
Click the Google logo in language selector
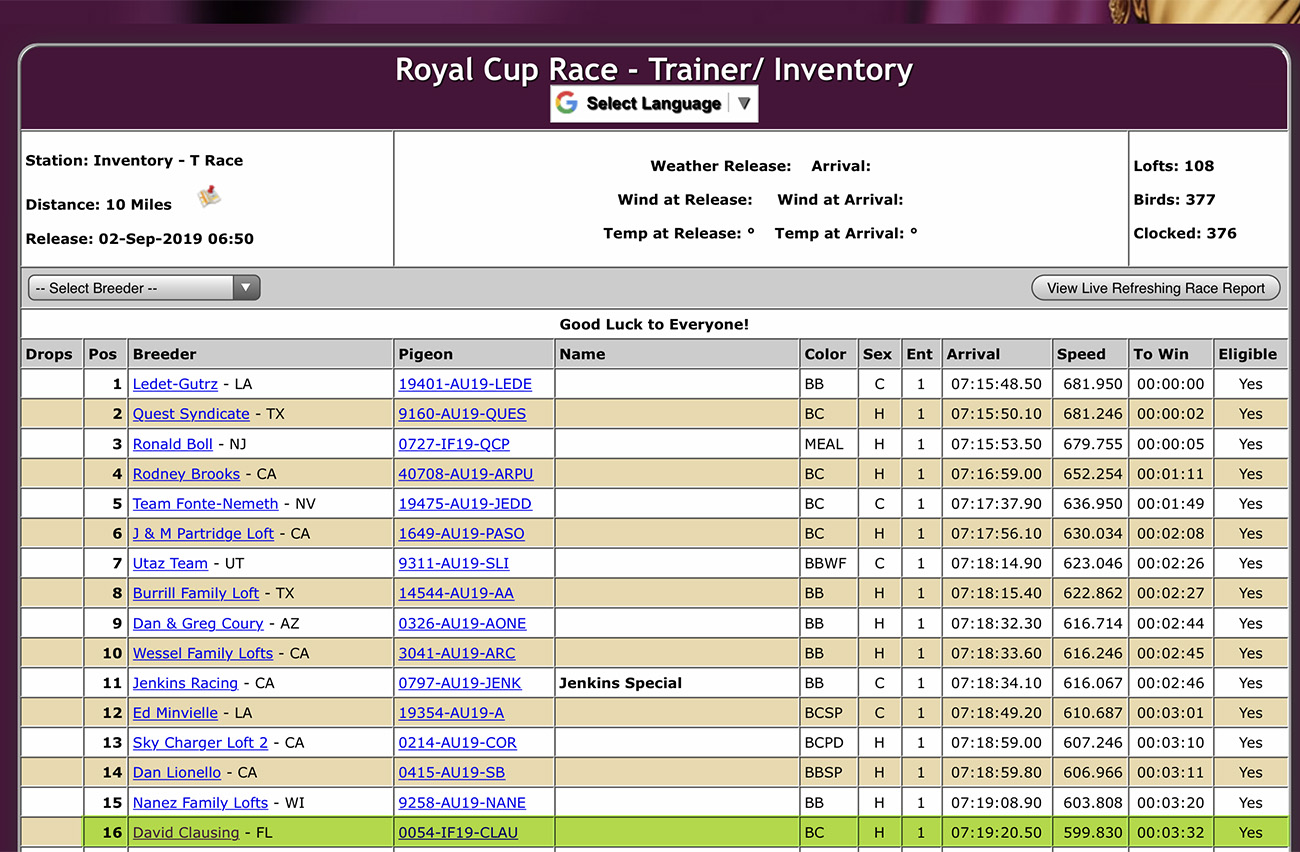pyautogui.click(x=567, y=103)
